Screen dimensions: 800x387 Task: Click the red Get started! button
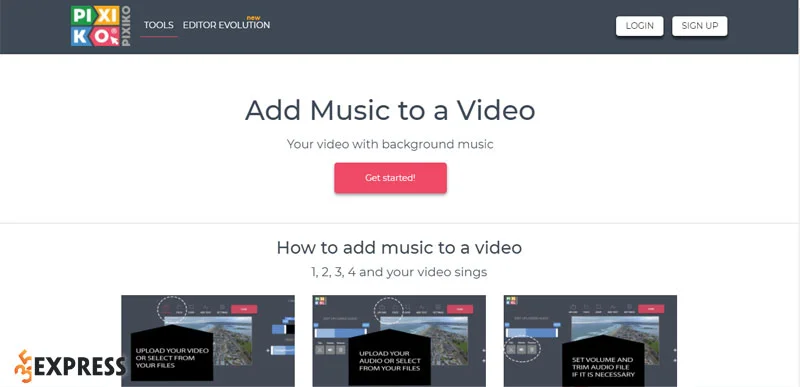[391, 178]
